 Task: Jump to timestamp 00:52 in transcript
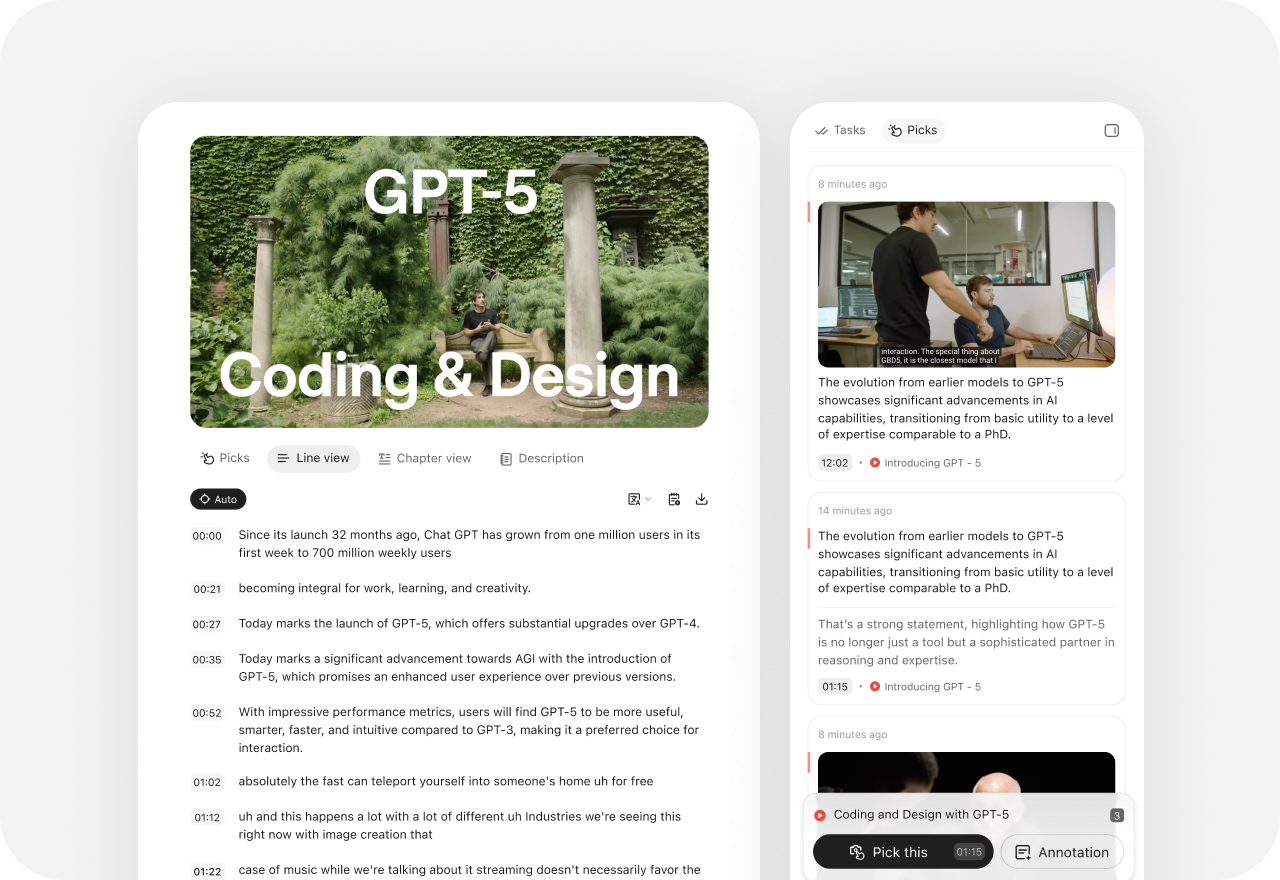click(207, 713)
